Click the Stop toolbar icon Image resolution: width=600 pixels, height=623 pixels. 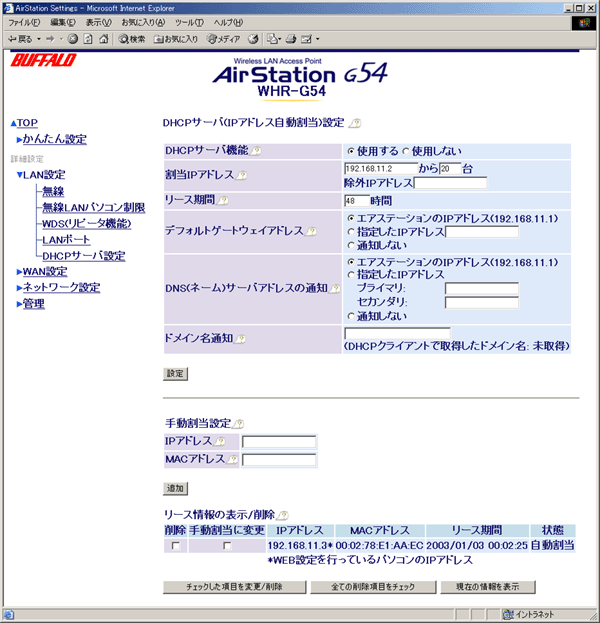72,39
